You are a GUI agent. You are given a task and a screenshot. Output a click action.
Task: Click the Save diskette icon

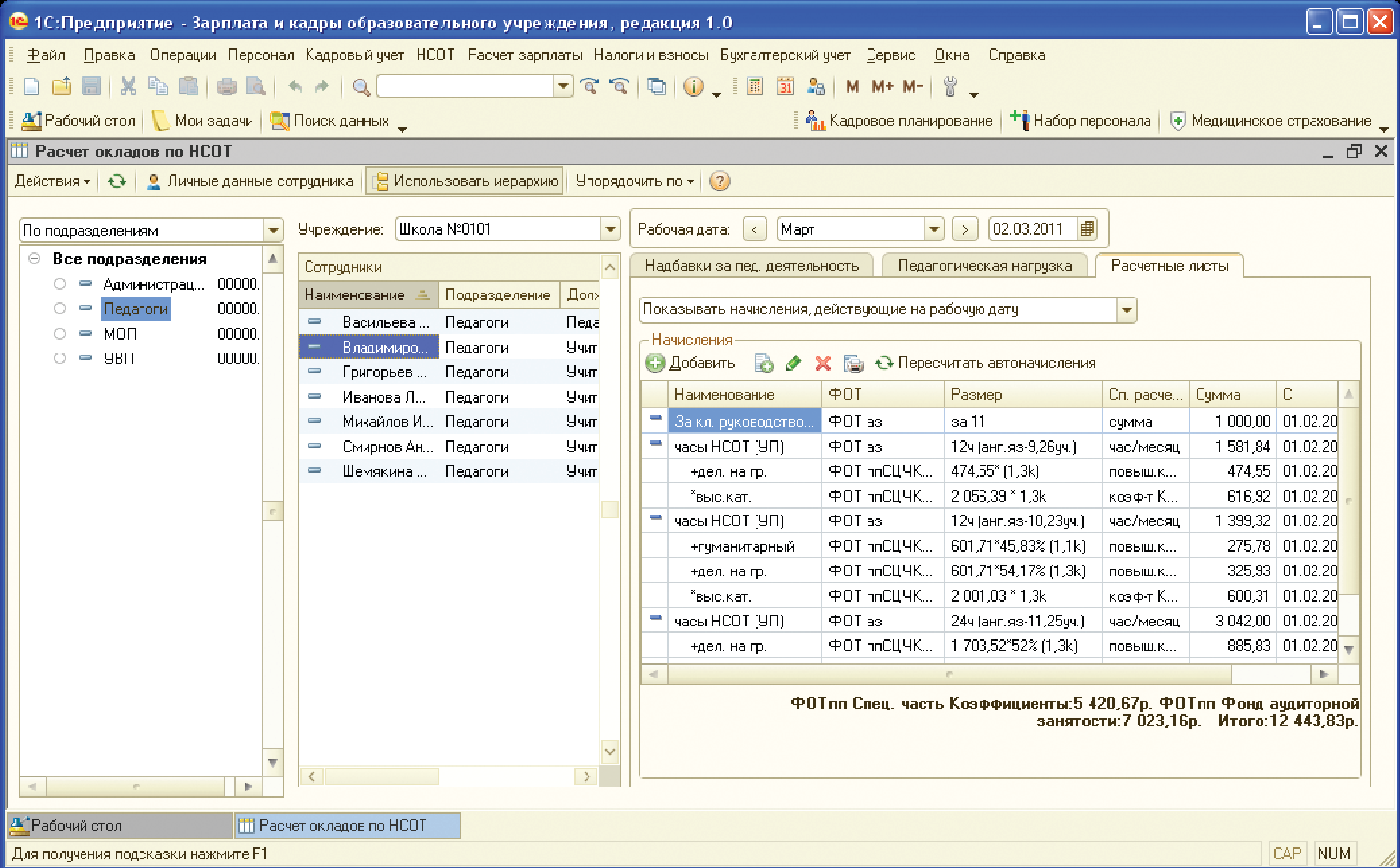pos(91,87)
